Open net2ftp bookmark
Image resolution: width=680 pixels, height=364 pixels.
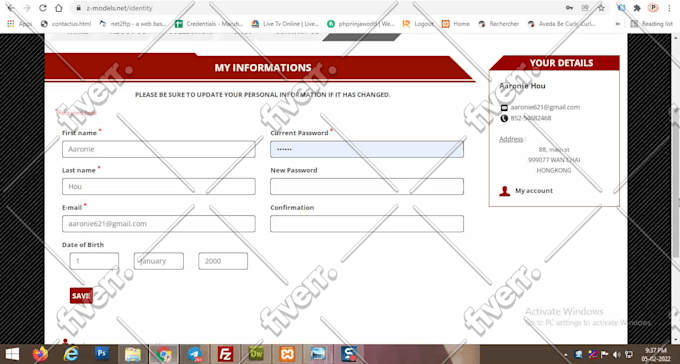[133, 24]
